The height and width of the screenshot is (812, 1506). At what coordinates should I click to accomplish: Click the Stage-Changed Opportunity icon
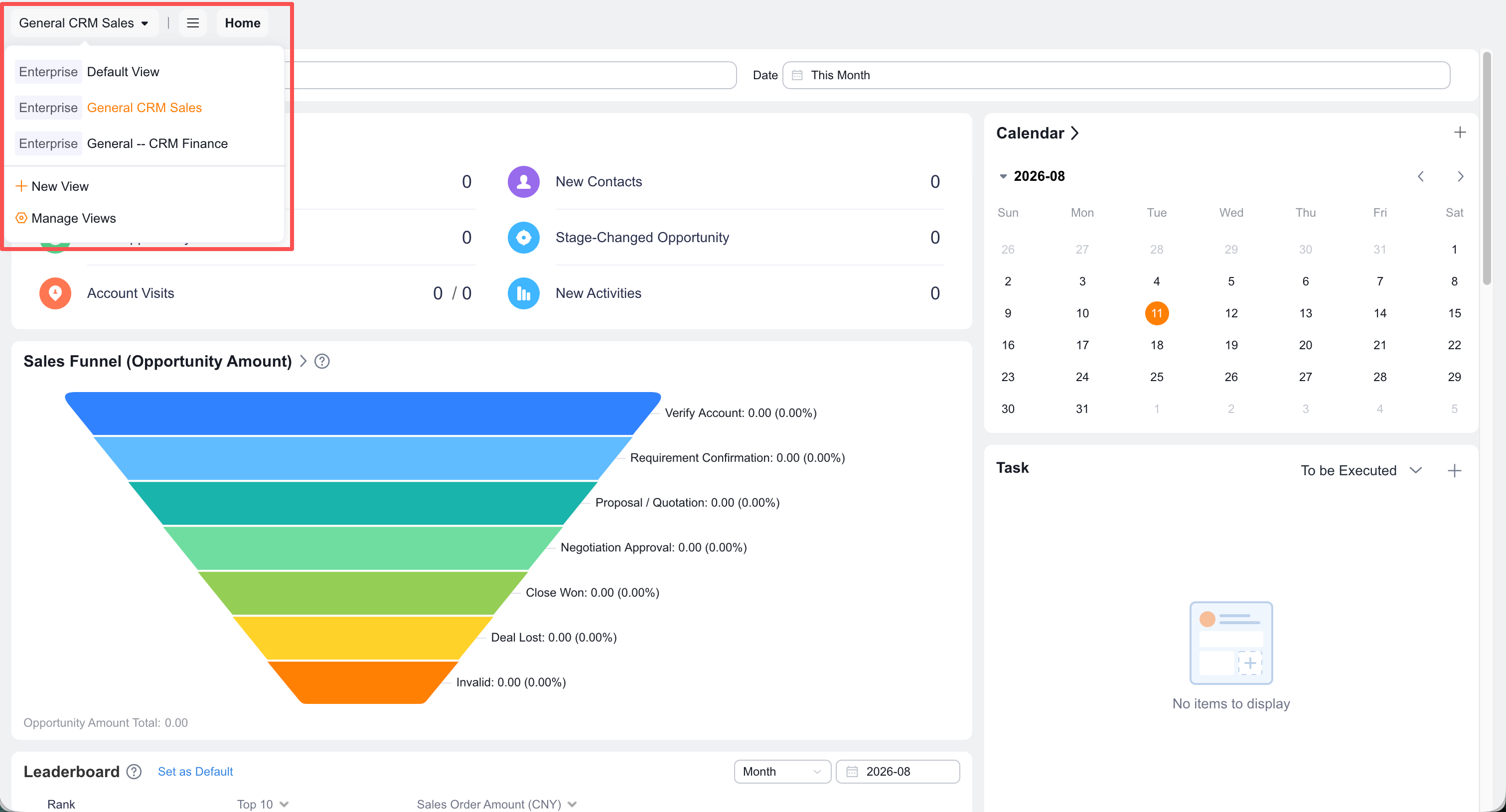click(523, 237)
